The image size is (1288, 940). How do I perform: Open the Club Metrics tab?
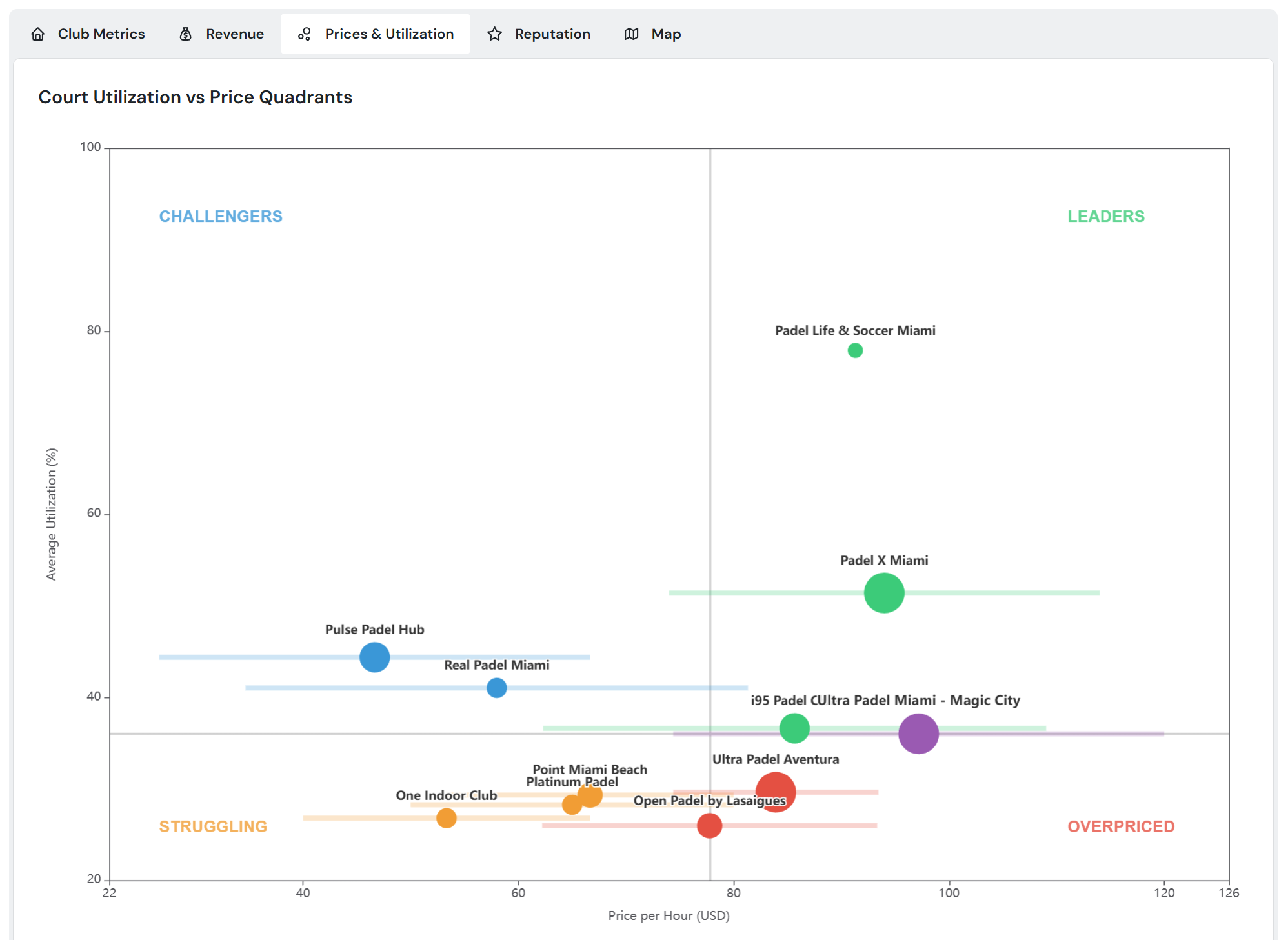tap(101, 34)
